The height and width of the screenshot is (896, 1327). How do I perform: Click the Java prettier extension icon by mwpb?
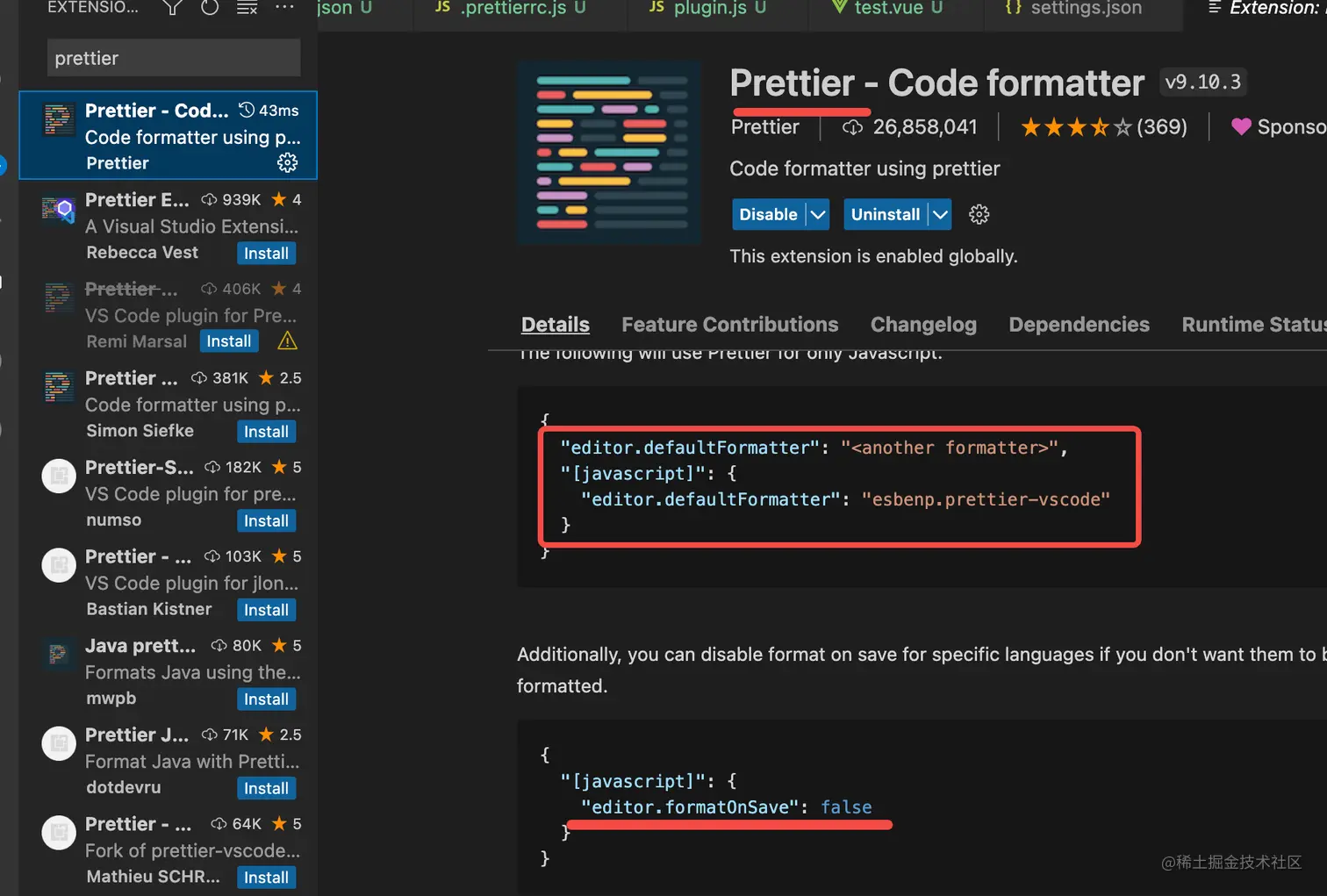(59, 655)
